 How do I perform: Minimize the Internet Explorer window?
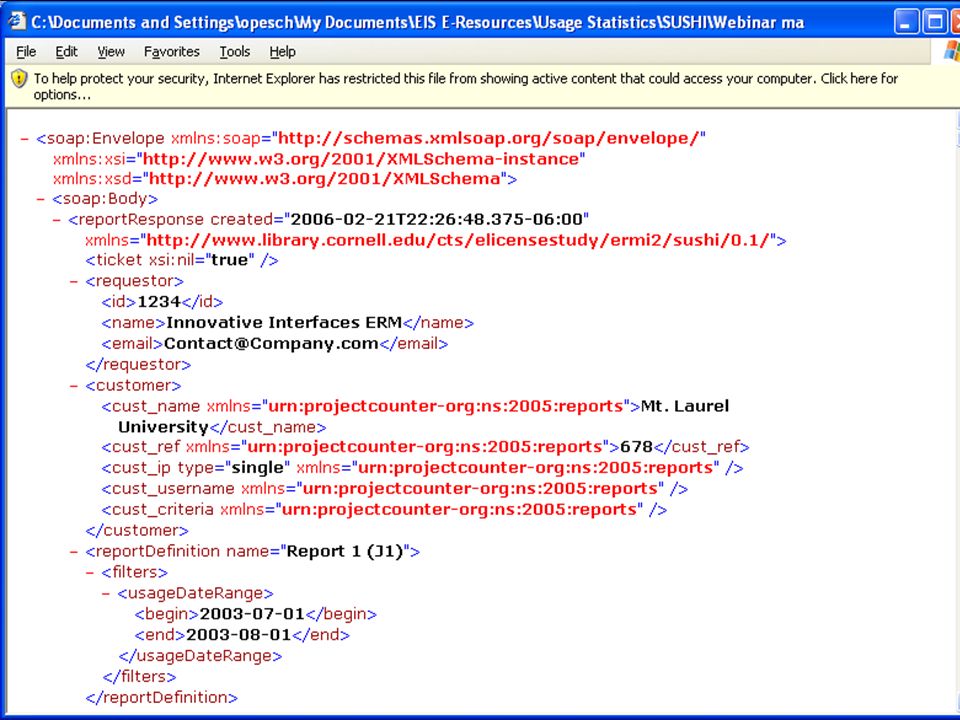[x=907, y=23]
